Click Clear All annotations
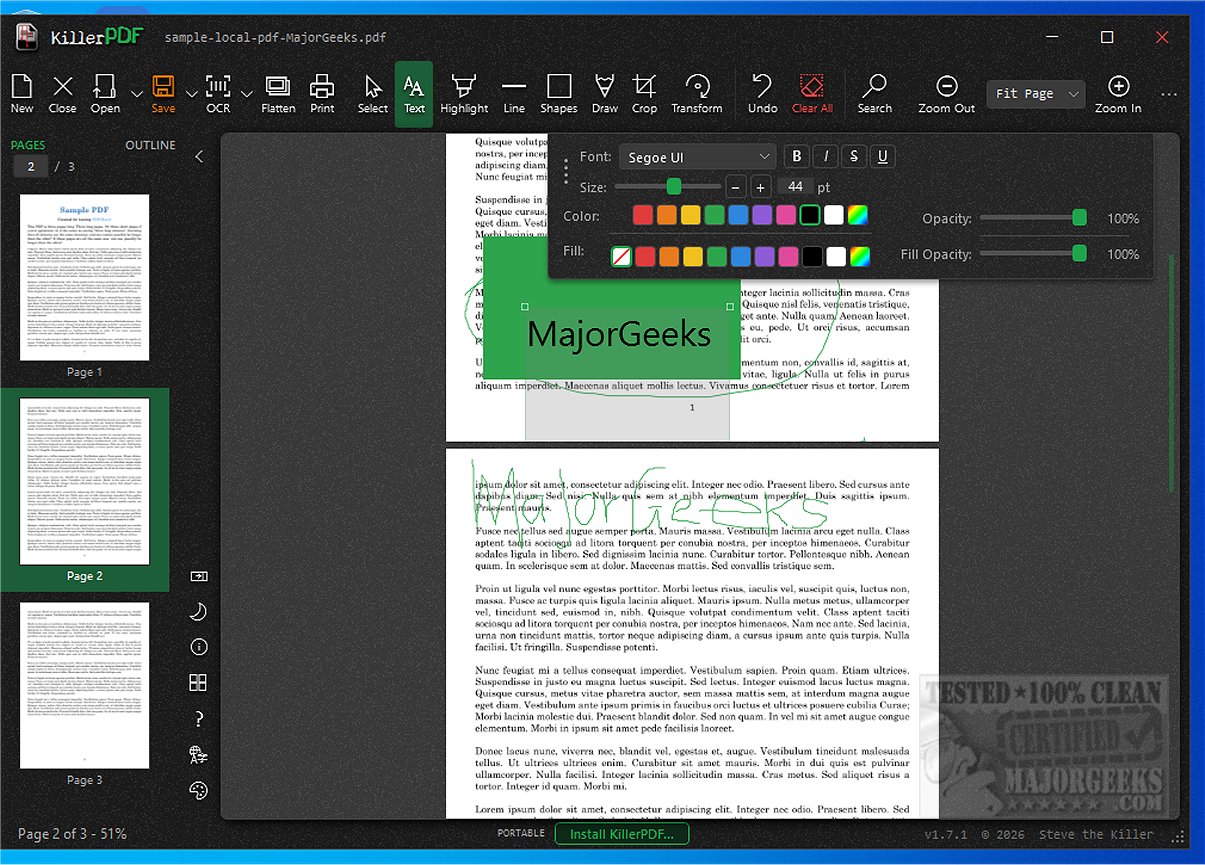 pos(812,94)
